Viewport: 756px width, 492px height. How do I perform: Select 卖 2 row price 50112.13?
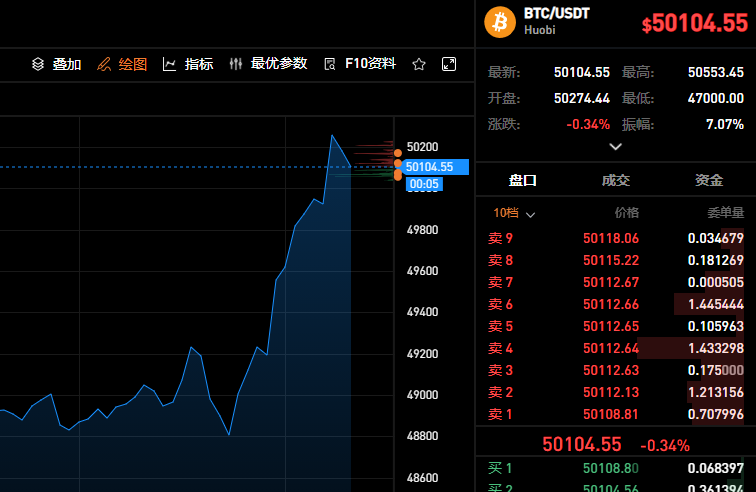(x=611, y=393)
